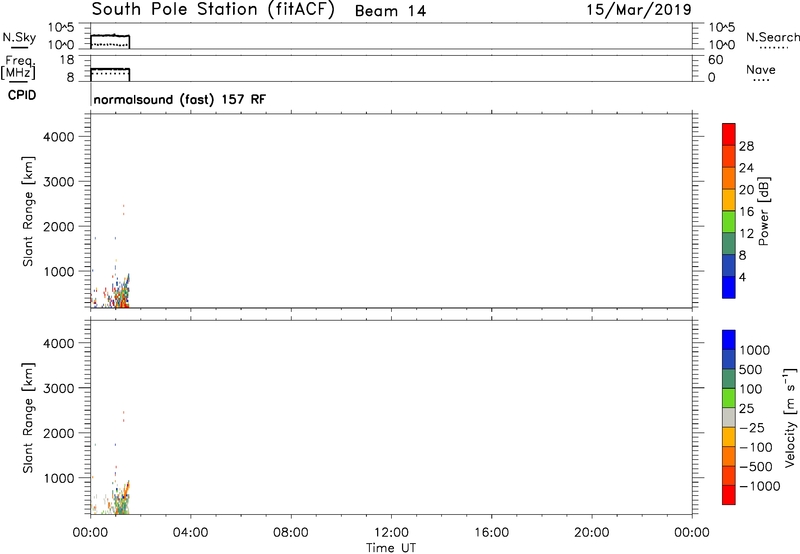Select the '08:00' time tick label
Screen dimensions: 800x554
click(290, 533)
